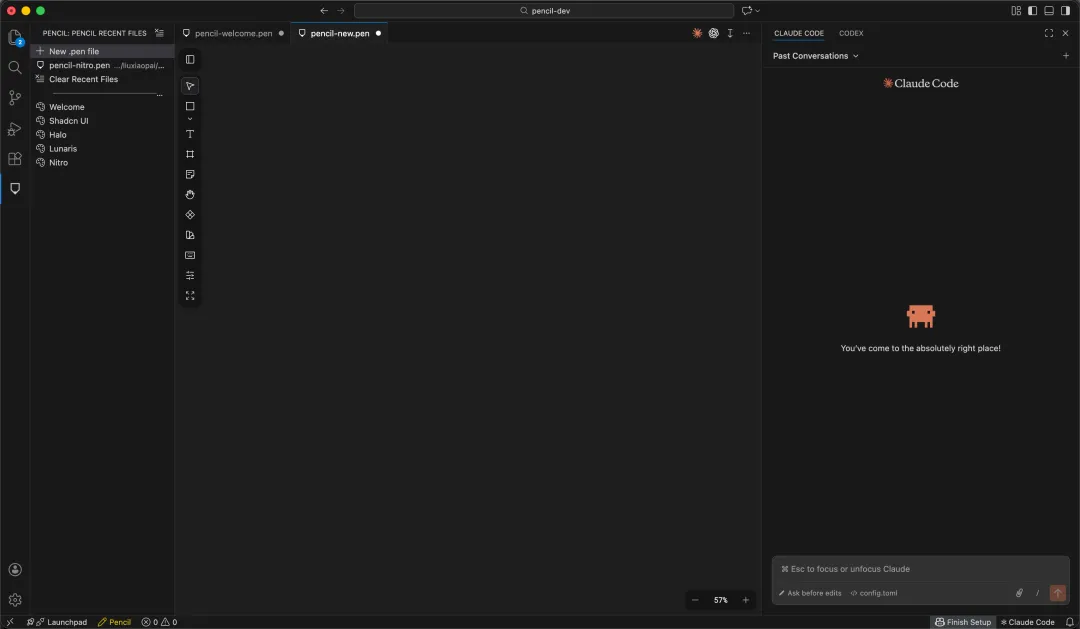Close the Claude Code side panel
1080x629 pixels.
pyautogui.click(x=1066, y=33)
